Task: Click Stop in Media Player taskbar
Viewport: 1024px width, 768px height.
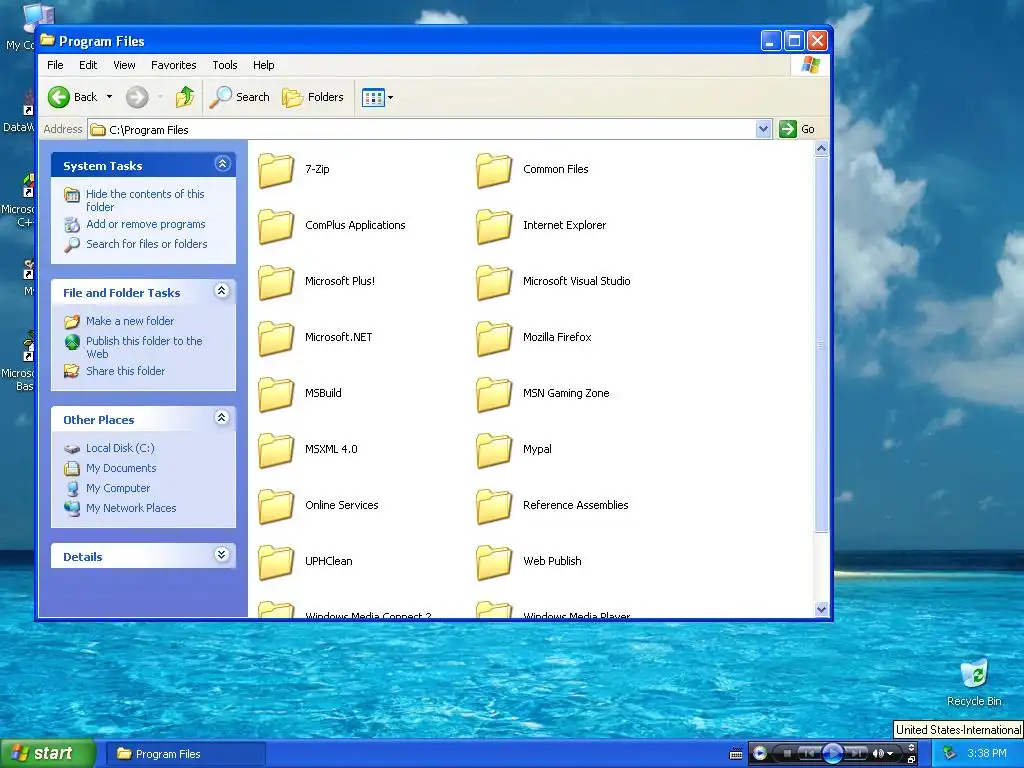Action: coord(787,754)
